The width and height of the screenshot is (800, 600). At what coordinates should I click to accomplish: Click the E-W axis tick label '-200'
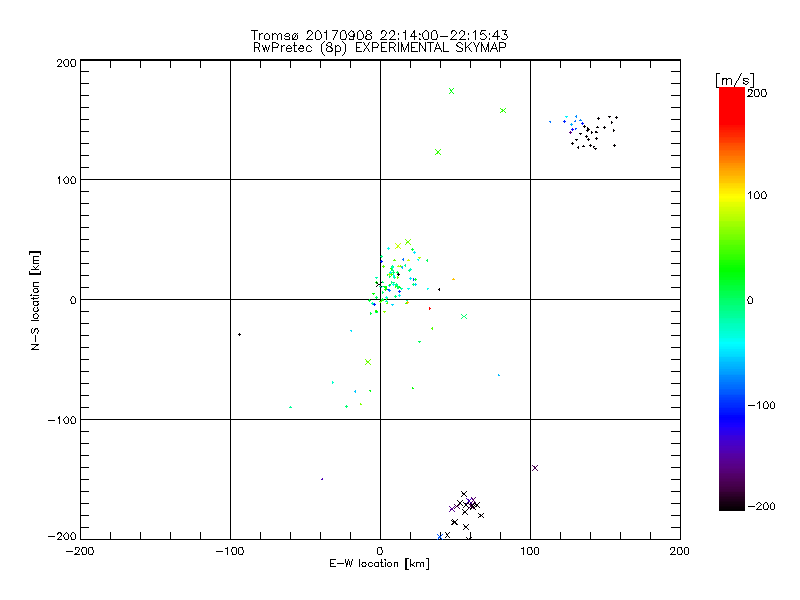point(80,551)
